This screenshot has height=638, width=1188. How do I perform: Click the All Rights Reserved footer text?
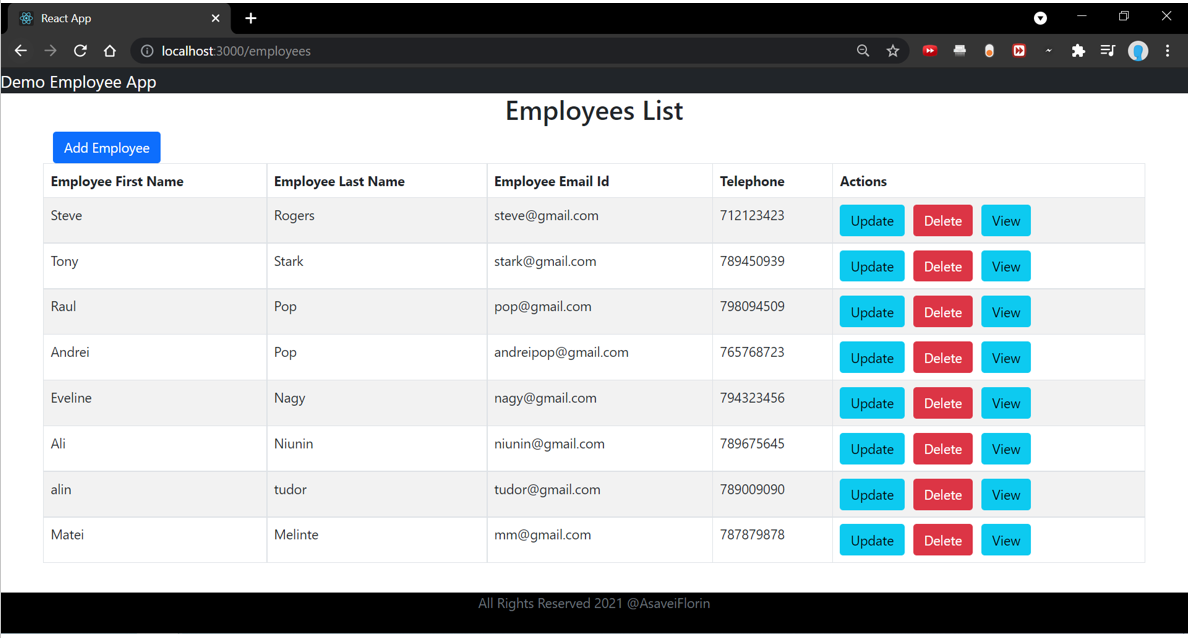pyautogui.click(x=594, y=603)
